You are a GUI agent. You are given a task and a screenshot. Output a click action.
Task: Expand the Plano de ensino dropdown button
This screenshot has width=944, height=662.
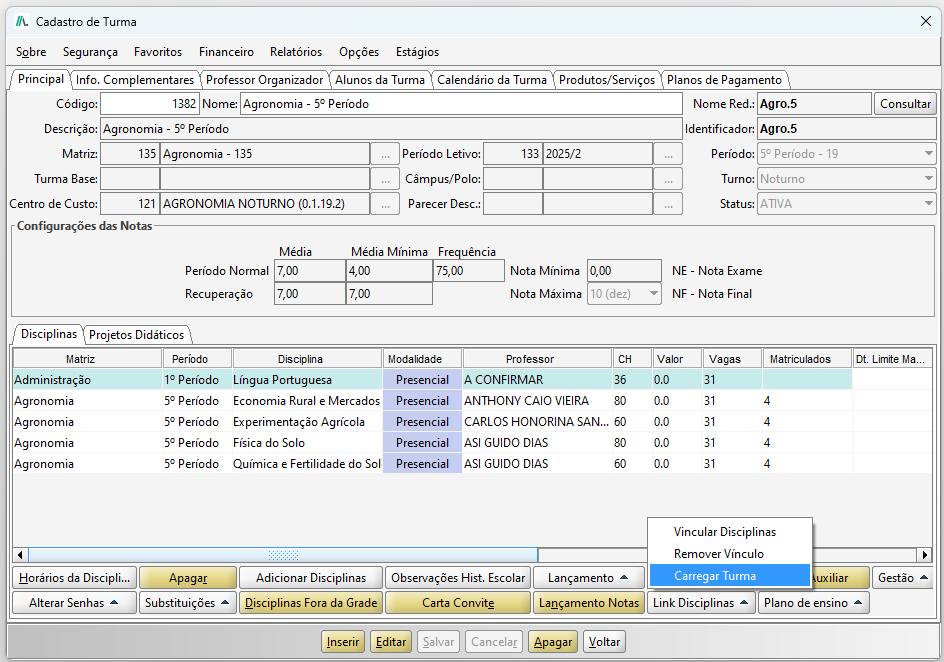[x=813, y=602]
